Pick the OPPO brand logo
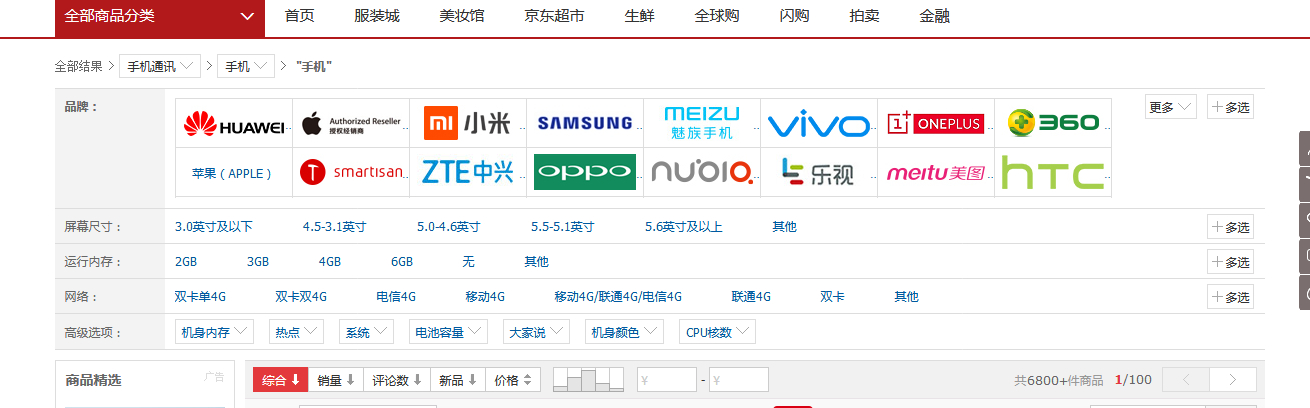The width and height of the screenshot is (1310, 408). [585, 172]
